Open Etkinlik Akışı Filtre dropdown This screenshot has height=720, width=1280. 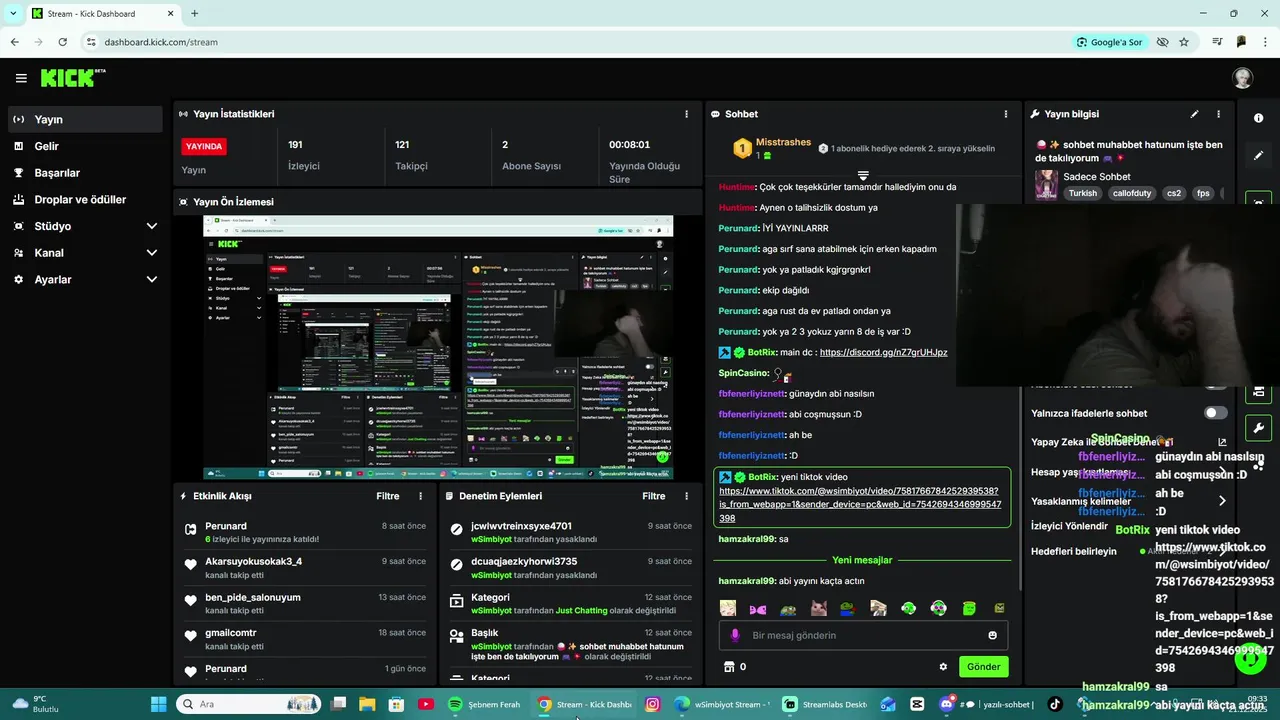tap(387, 496)
